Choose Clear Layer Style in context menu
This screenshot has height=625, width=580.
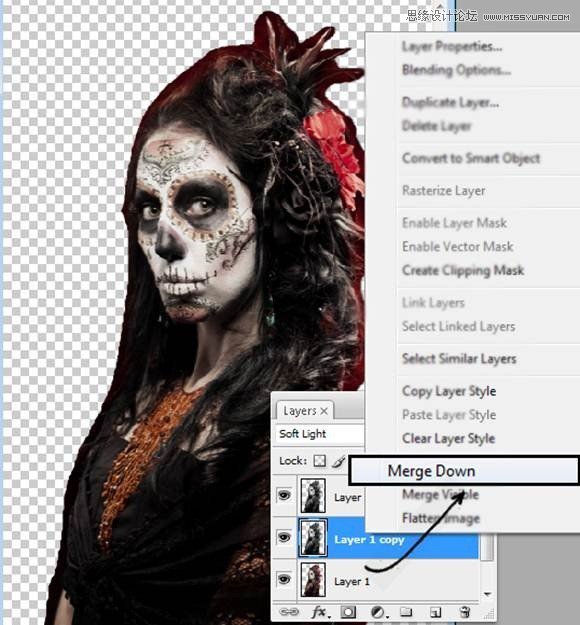coord(448,438)
